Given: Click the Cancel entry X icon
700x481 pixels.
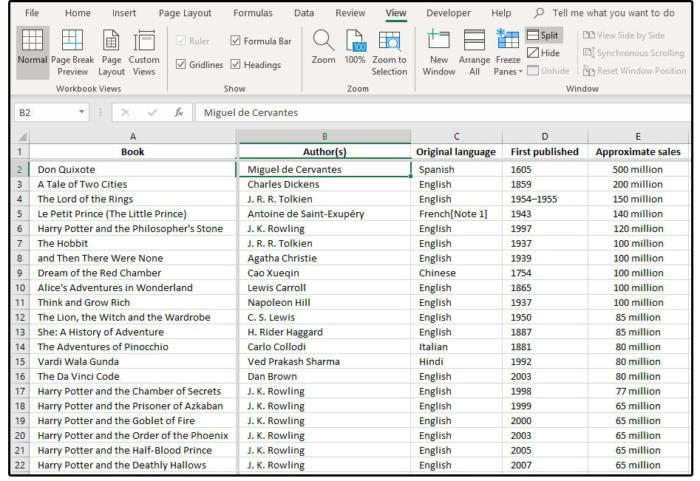Looking at the screenshot, I should pyautogui.click(x=125, y=113).
